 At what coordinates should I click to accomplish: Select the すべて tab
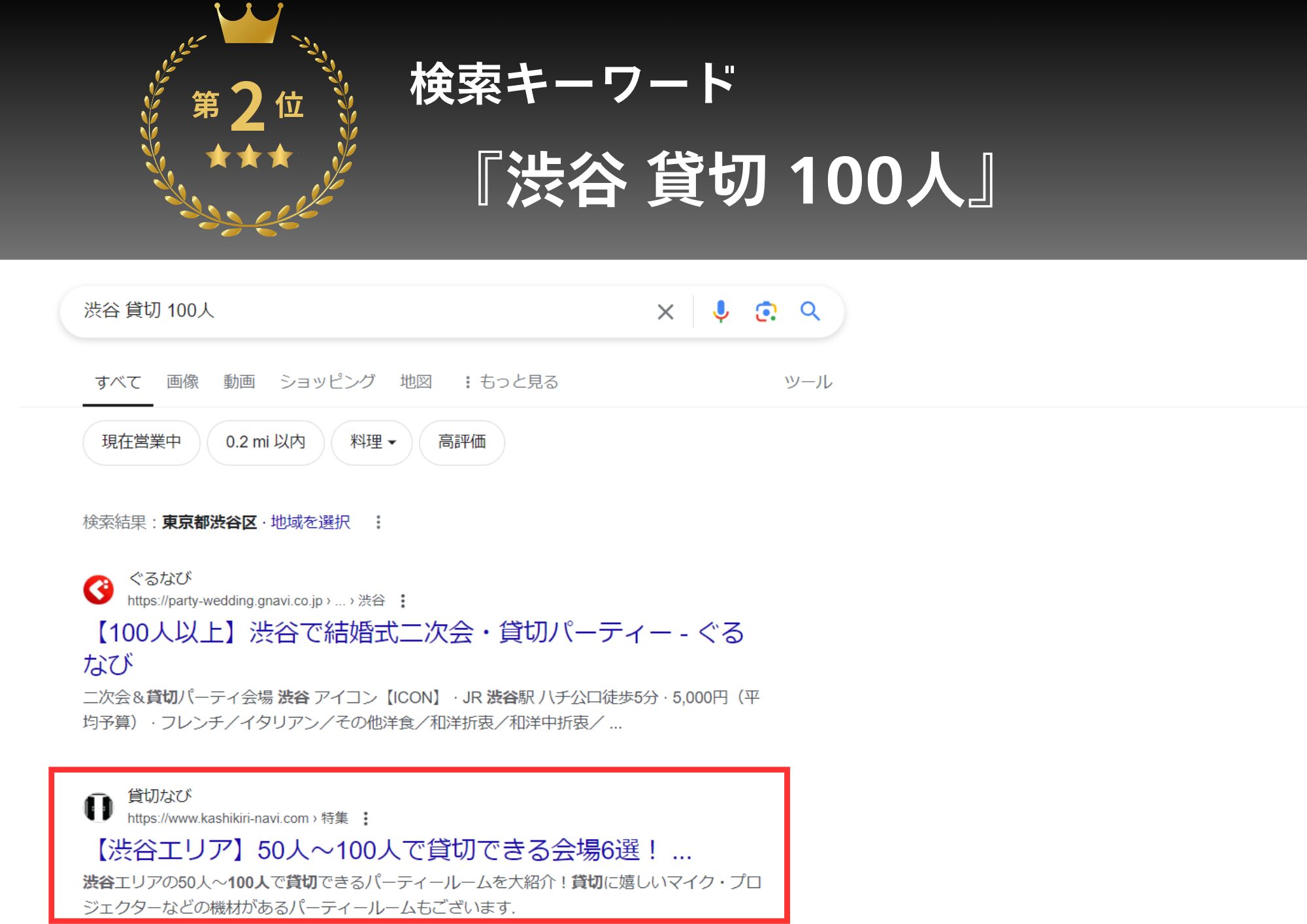pos(118,382)
